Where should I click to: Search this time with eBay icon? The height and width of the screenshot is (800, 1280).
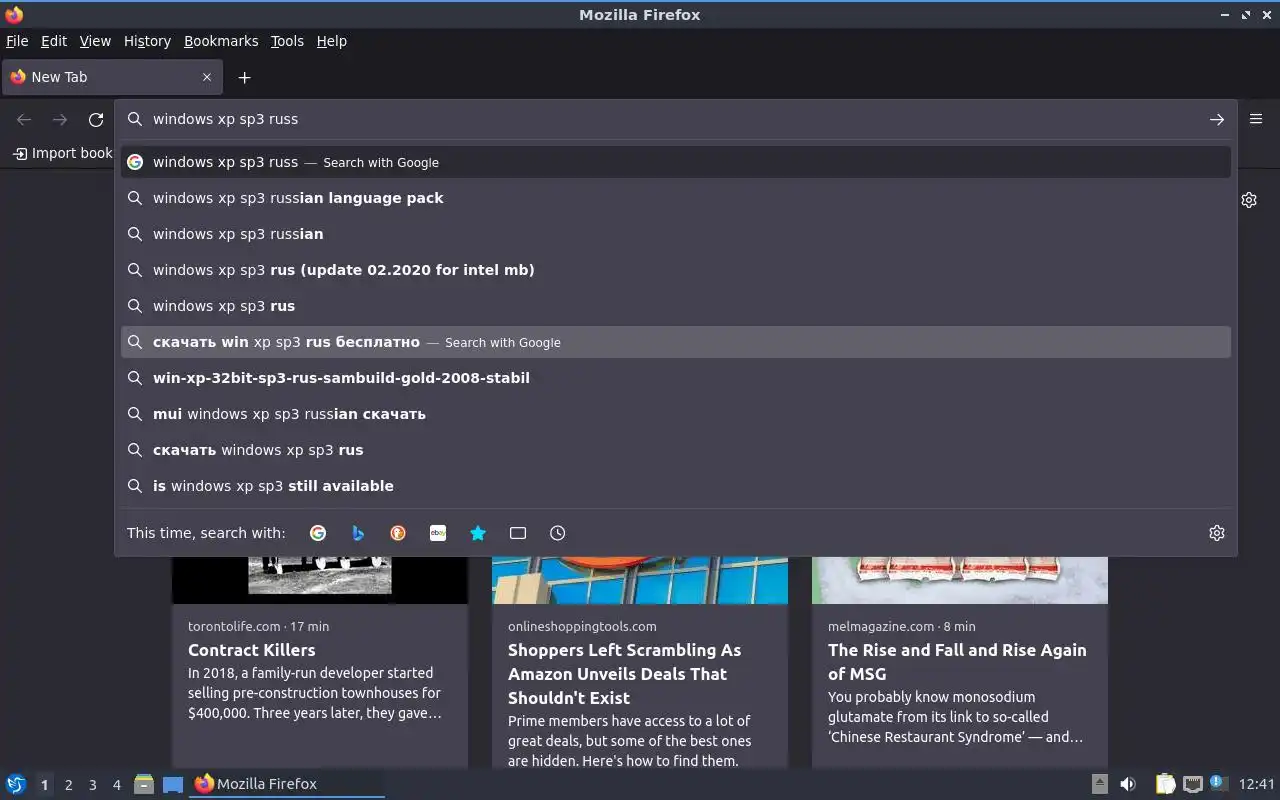(x=438, y=533)
